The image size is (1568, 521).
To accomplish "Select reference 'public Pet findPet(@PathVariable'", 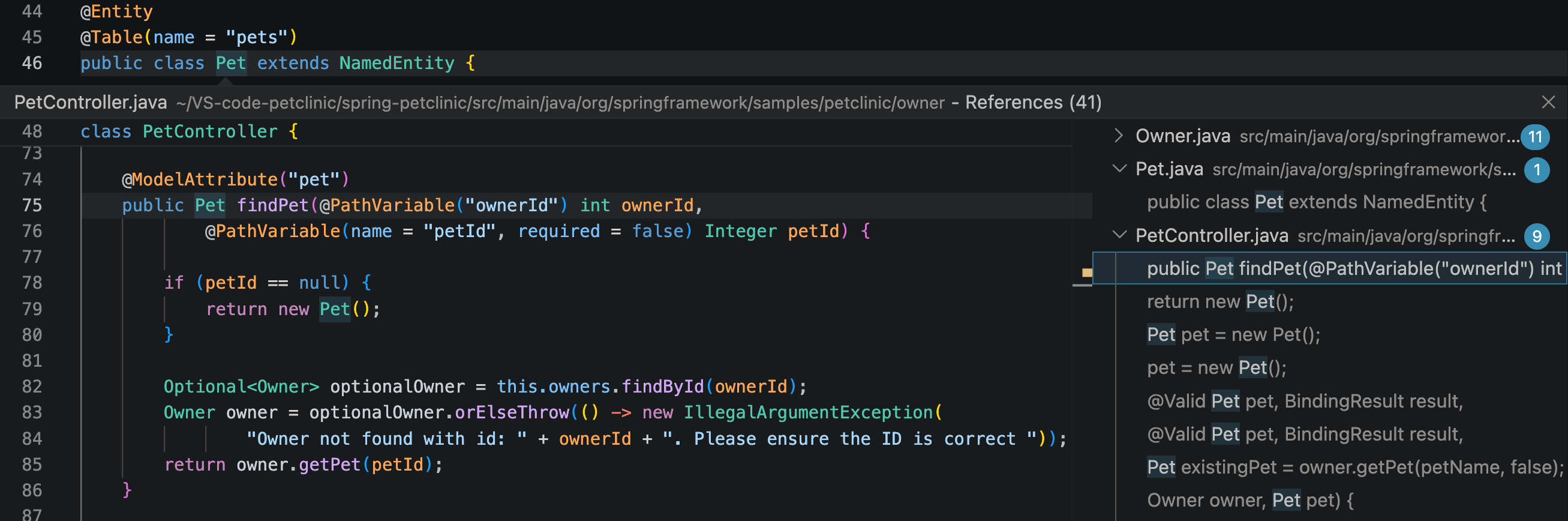I will (x=1329, y=268).
